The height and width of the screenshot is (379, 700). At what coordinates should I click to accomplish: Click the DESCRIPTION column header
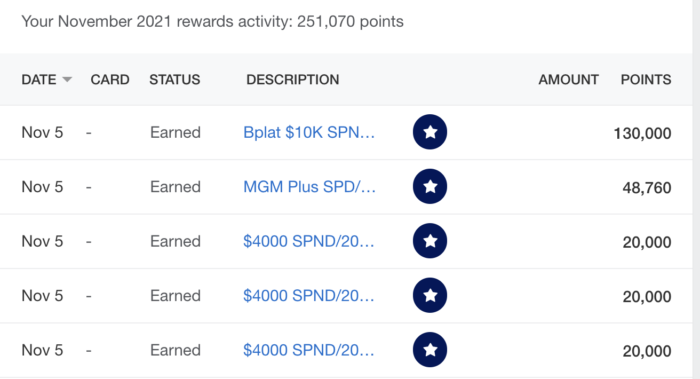(x=293, y=79)
